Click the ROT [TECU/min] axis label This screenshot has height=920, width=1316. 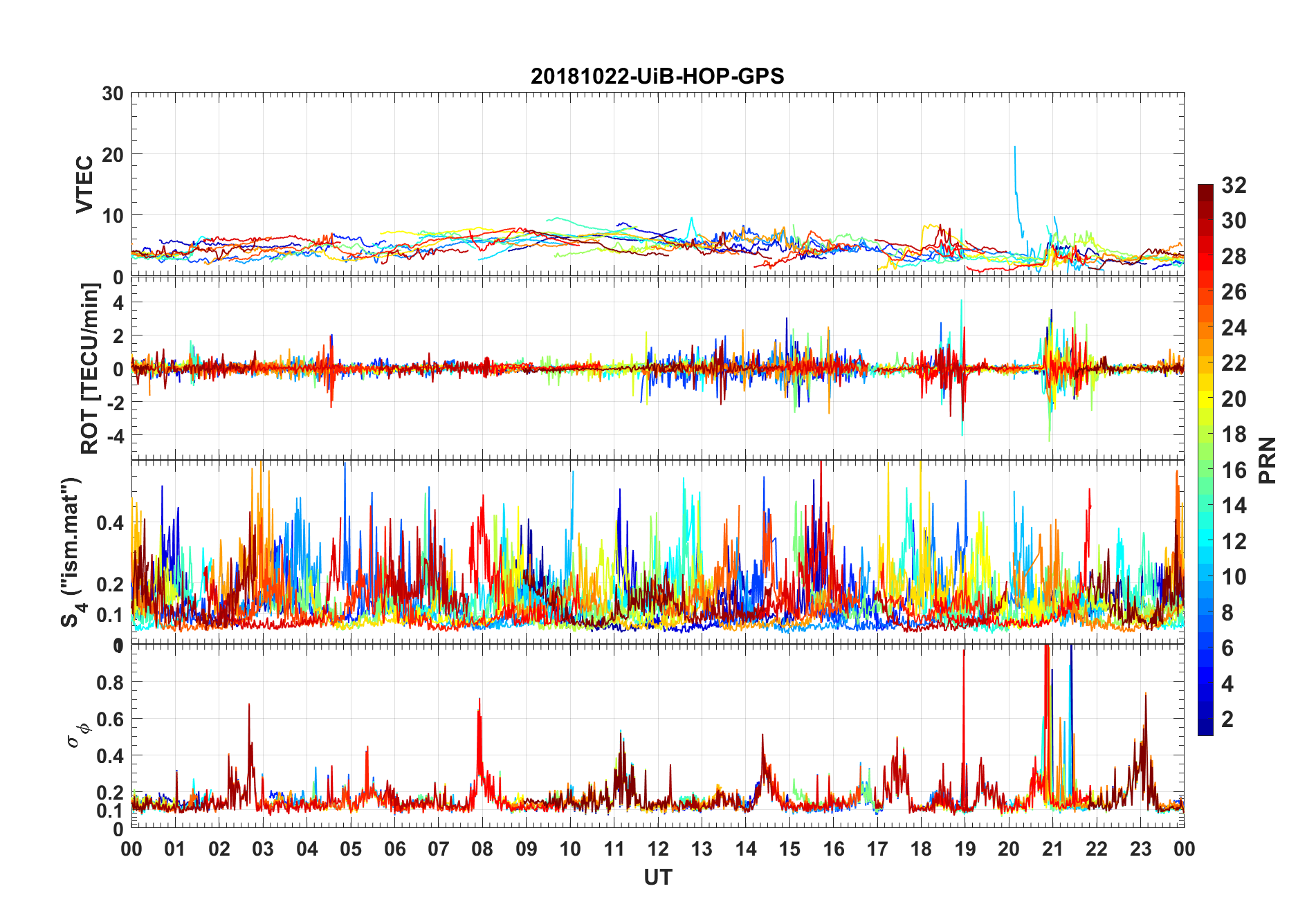coord(90,369)
